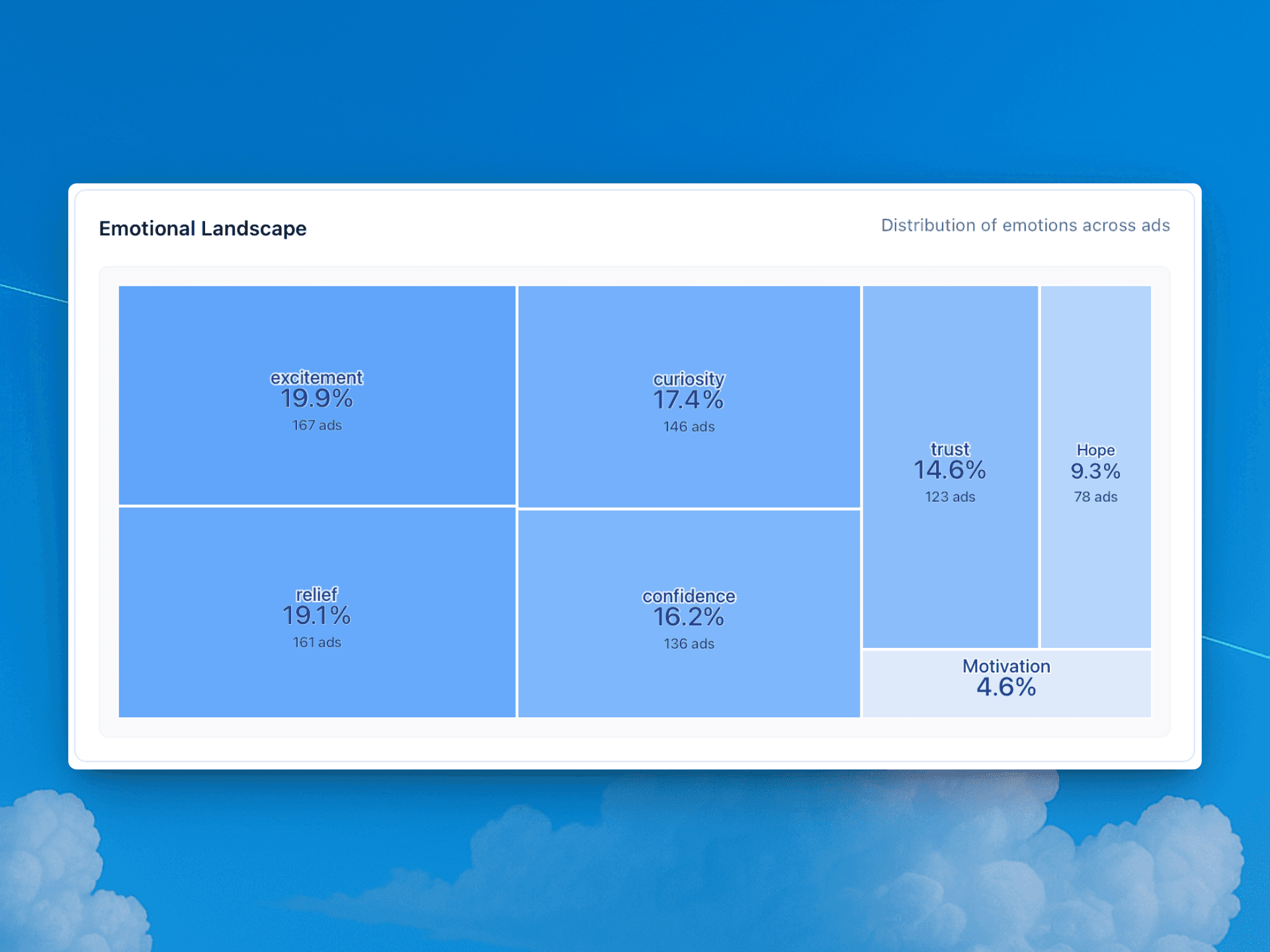Image resolution: width=1270 pixels, height=952 pixels.
Task: Select the relief 19.1% block
Action: coord(317,681)
